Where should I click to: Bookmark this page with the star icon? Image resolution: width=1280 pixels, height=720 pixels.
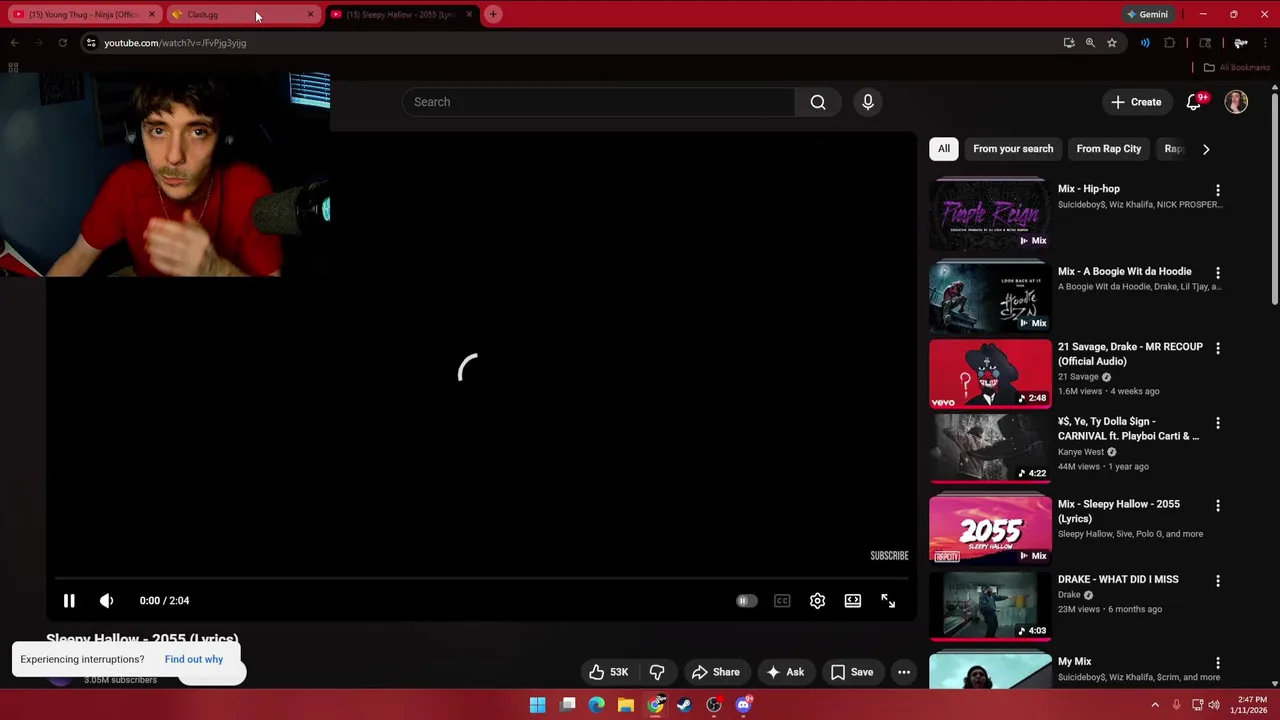point(1112,43)
